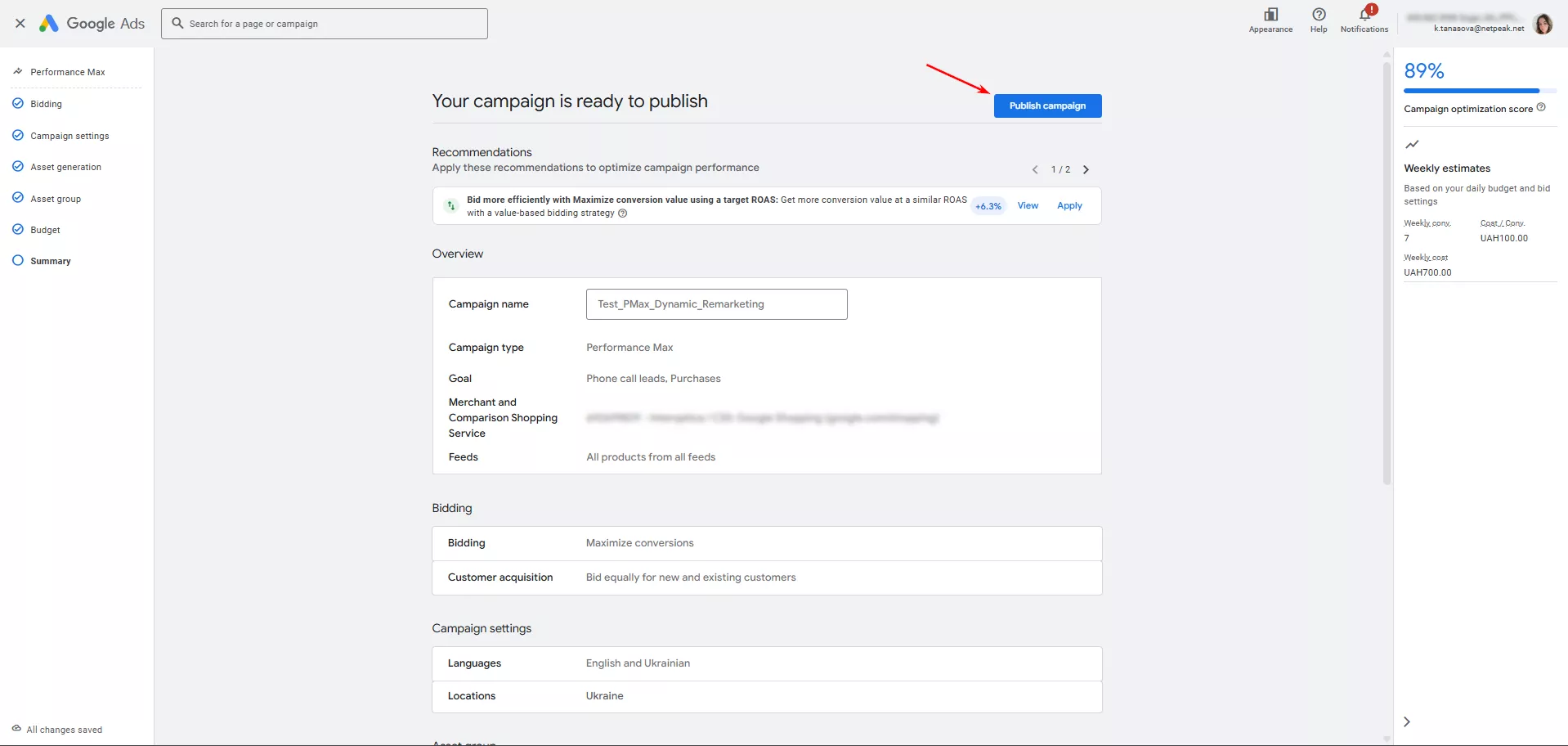Open the Bidding step in sidebar
The height and width of the screenshot is (746, 1568).
tap(46, 104)
